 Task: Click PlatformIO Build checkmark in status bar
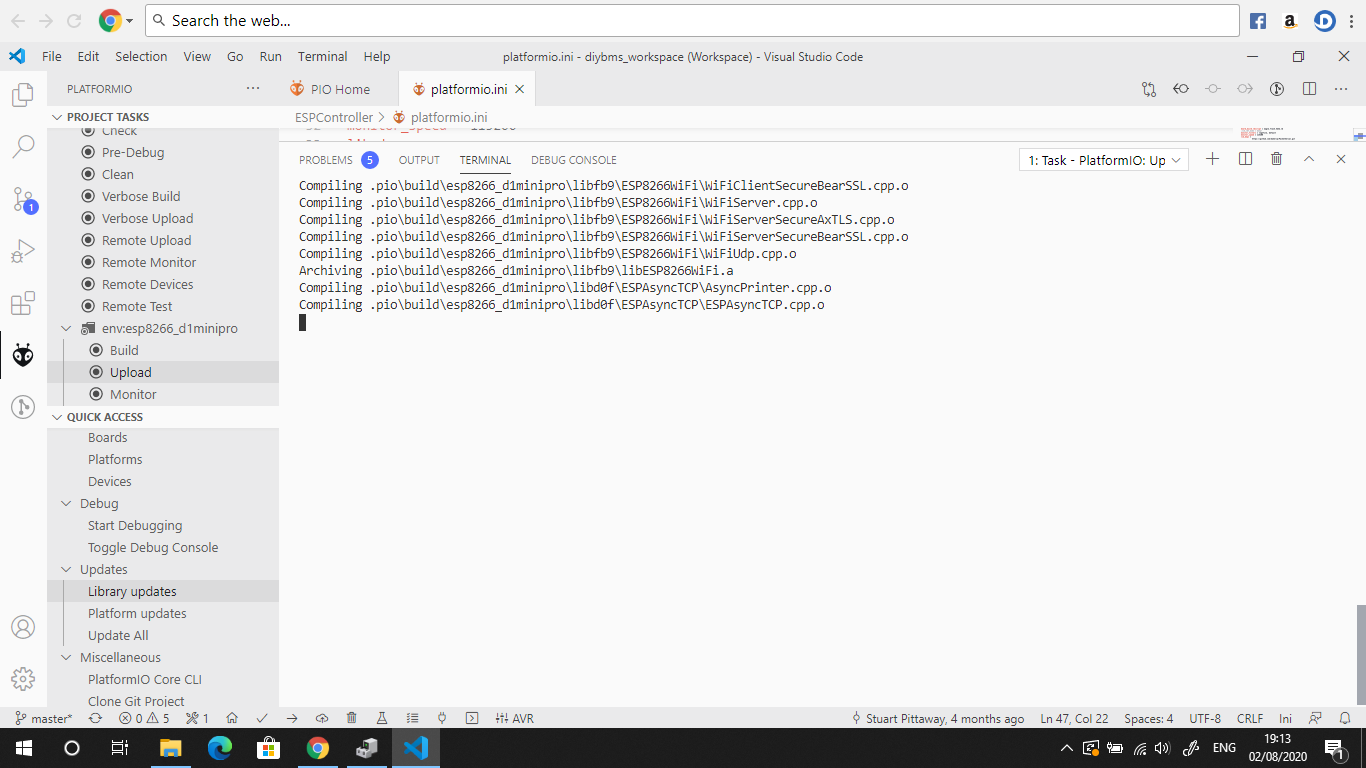(x=262, y=718)
